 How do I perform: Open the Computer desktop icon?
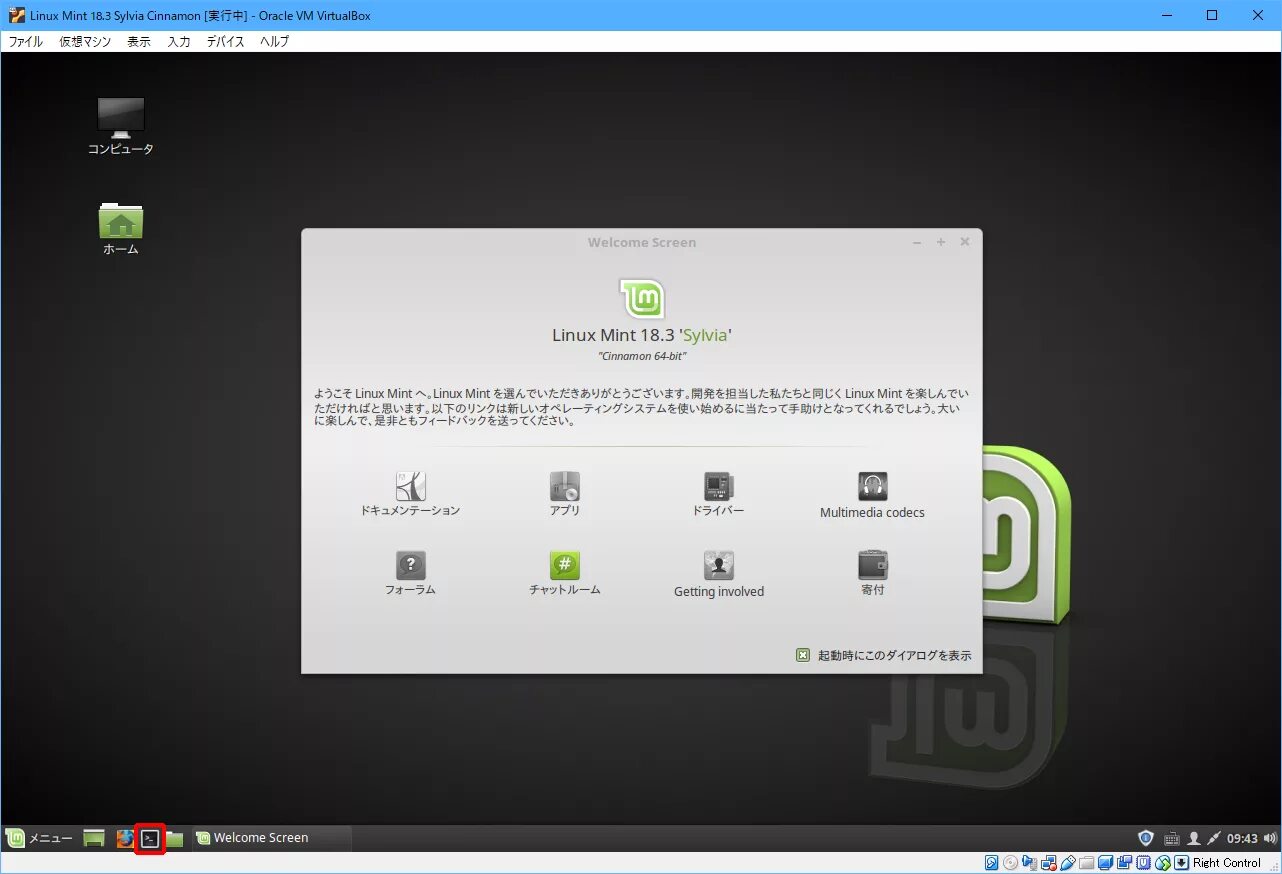[x=121, y=126]
